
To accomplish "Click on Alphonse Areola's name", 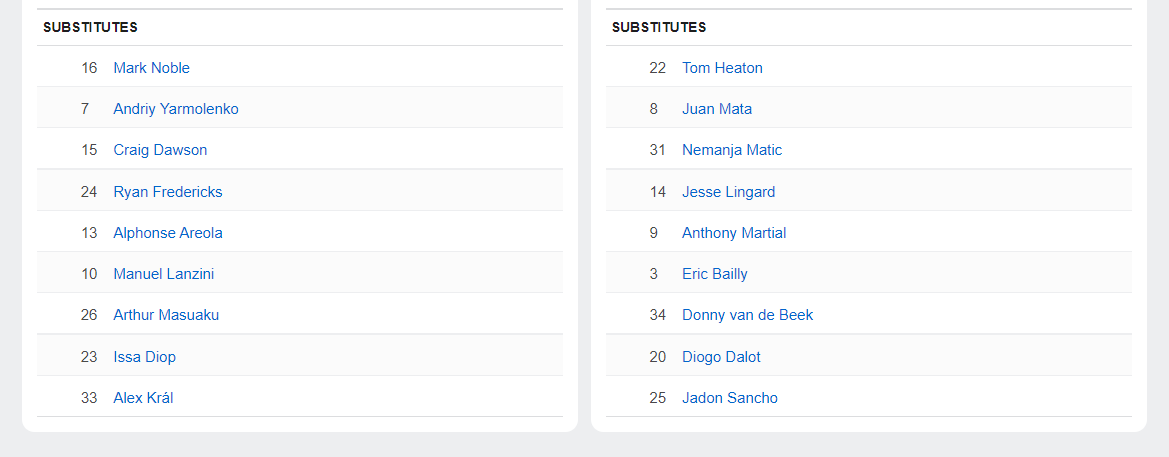I will tap(168, 233).
